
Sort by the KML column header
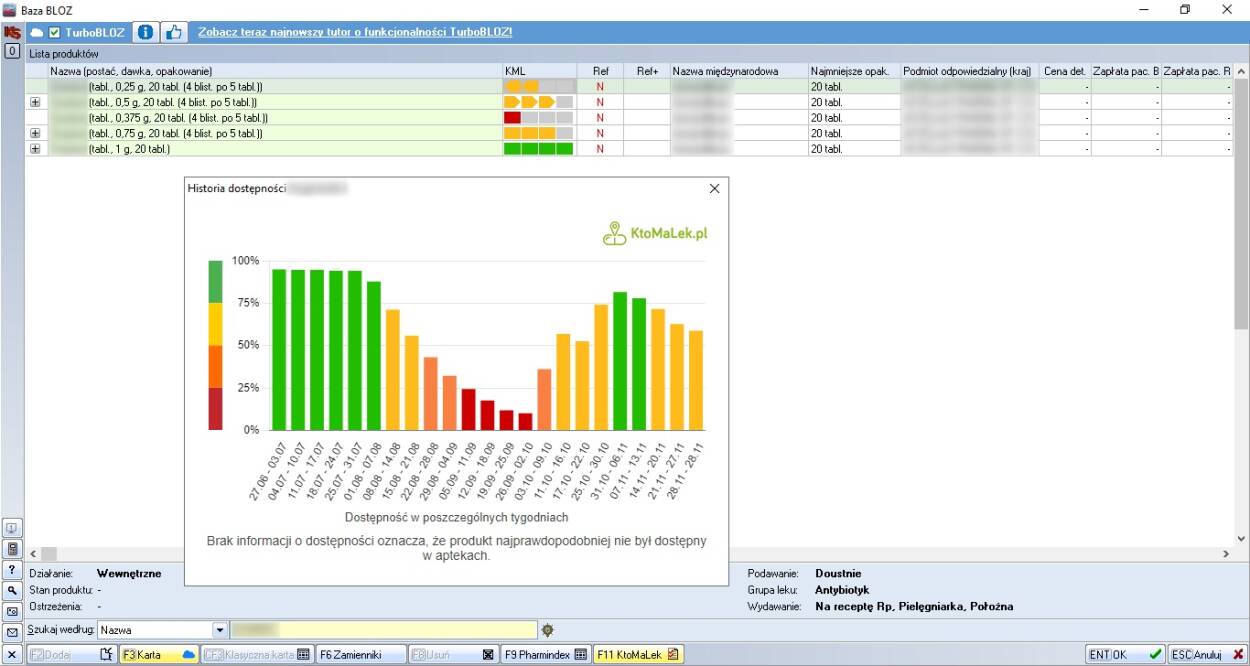click(539, 71)
